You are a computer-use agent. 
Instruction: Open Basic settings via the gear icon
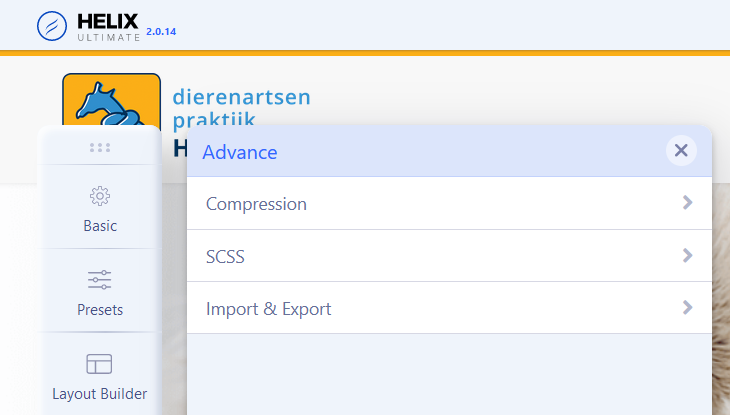tap(100, 196)
